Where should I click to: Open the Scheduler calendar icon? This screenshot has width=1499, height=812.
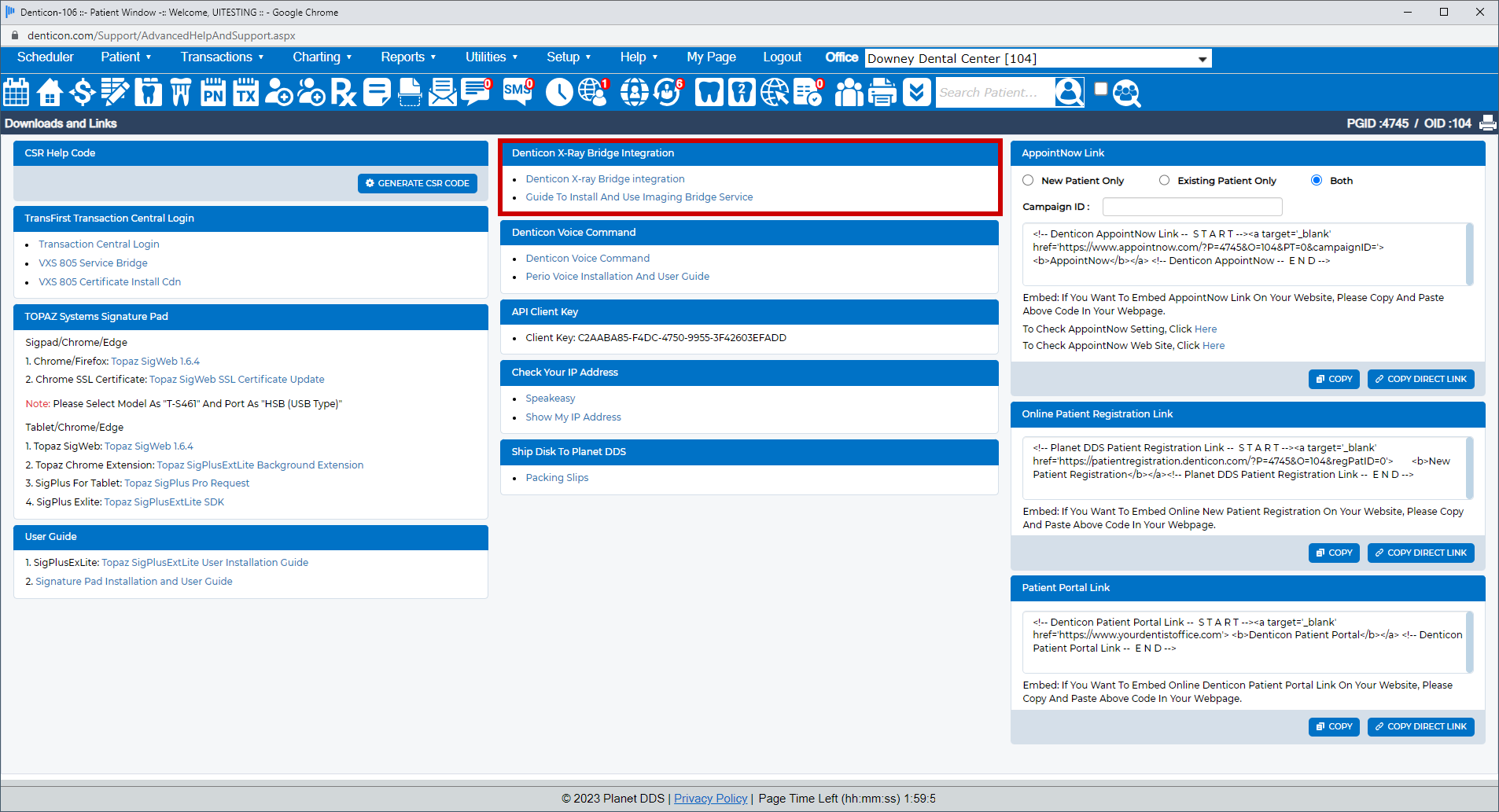[17, 92]
